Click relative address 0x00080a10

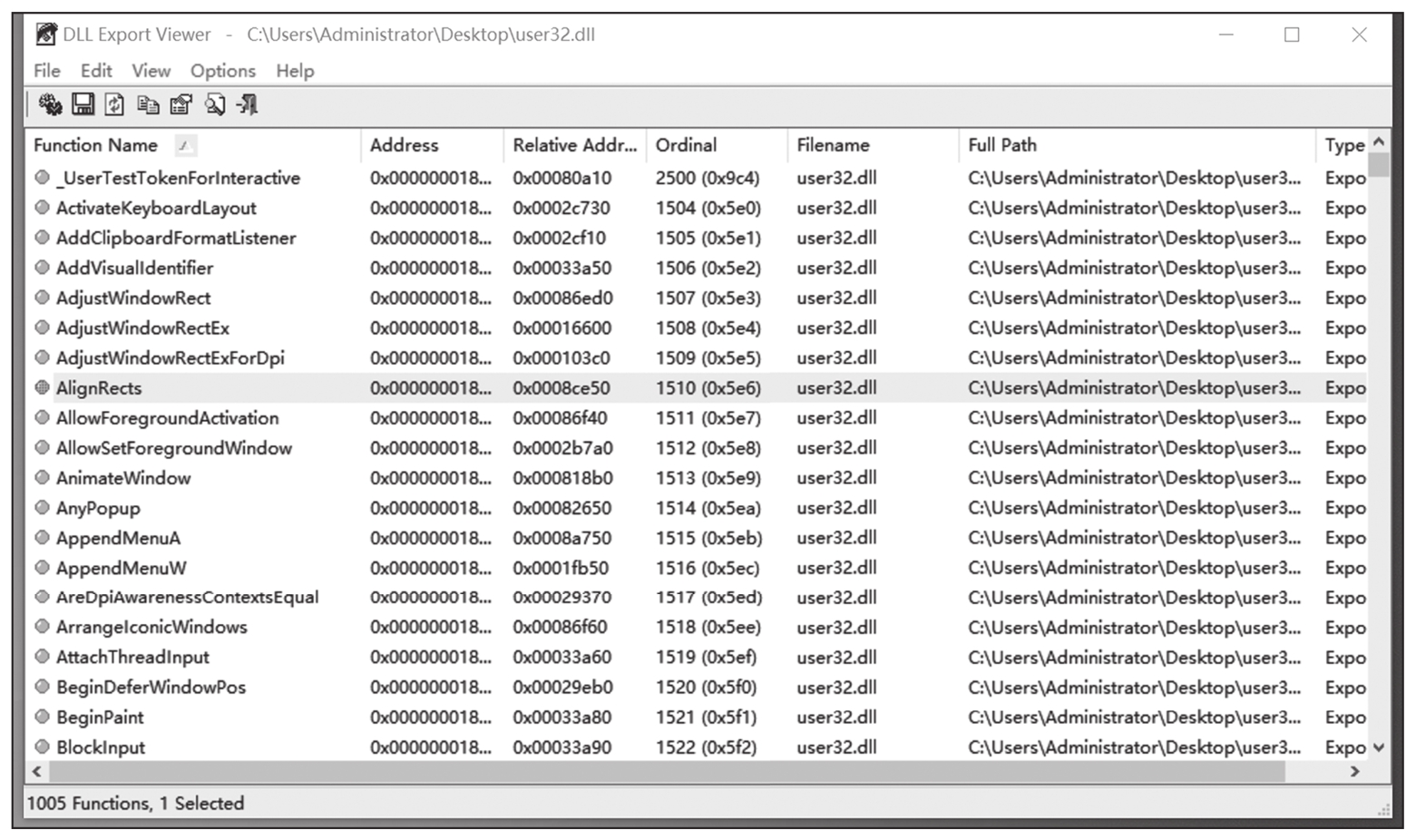[562, 178]
